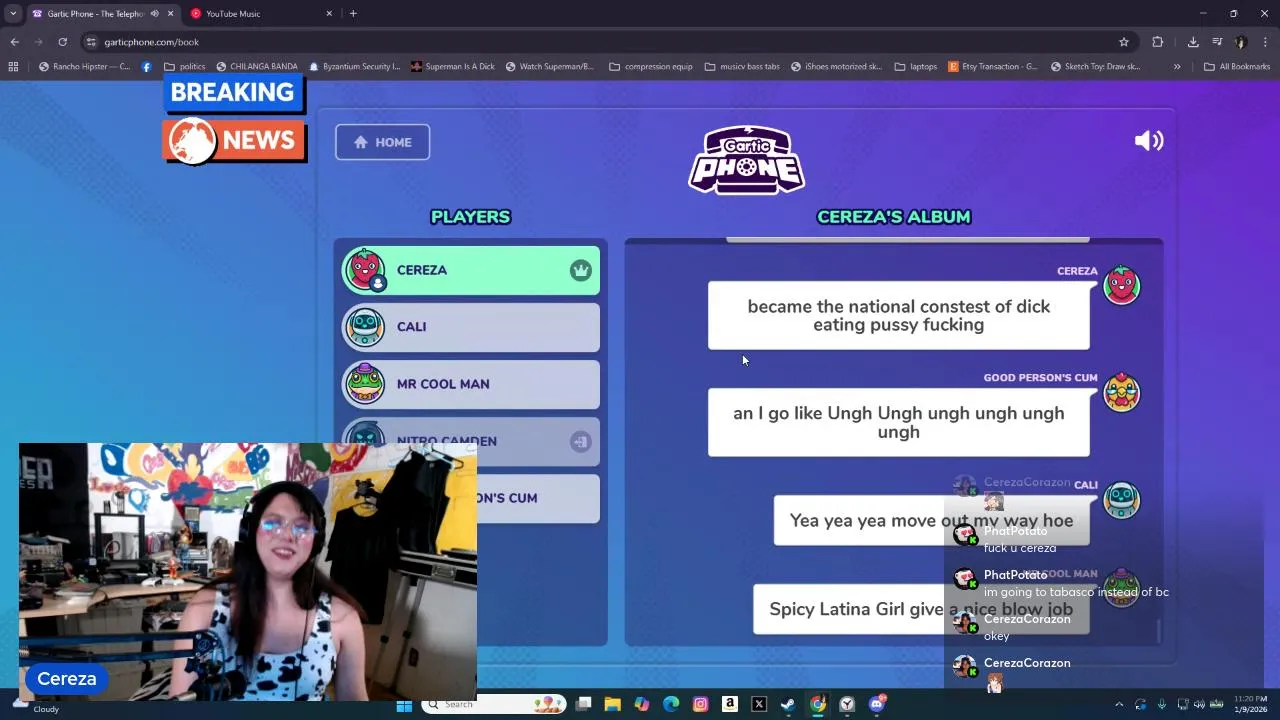Select the CALI player row
The height and width of the screenshot is (720, 1280).
click(x=471, y=327)
